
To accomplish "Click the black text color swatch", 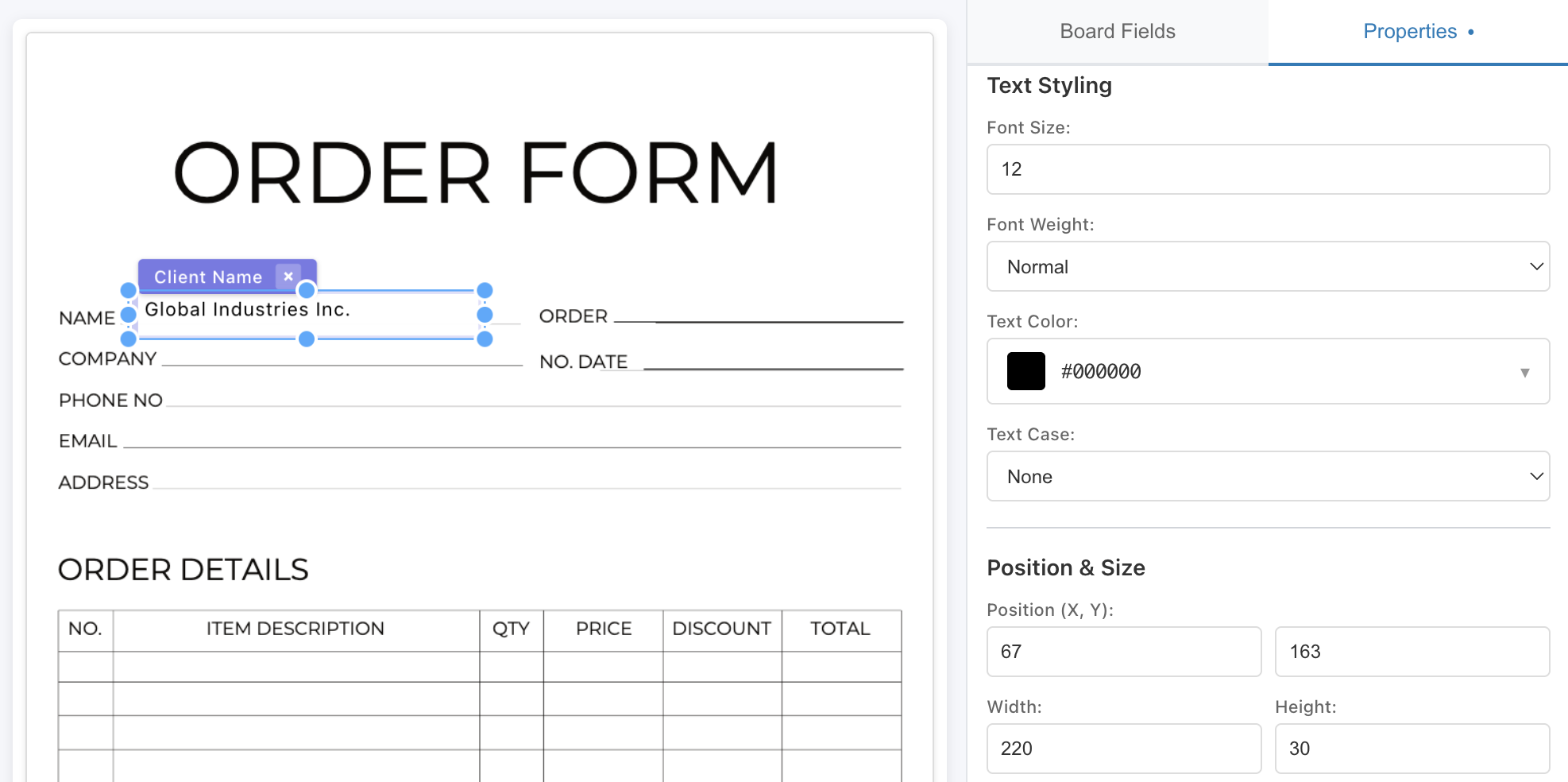I will 1025,371.
